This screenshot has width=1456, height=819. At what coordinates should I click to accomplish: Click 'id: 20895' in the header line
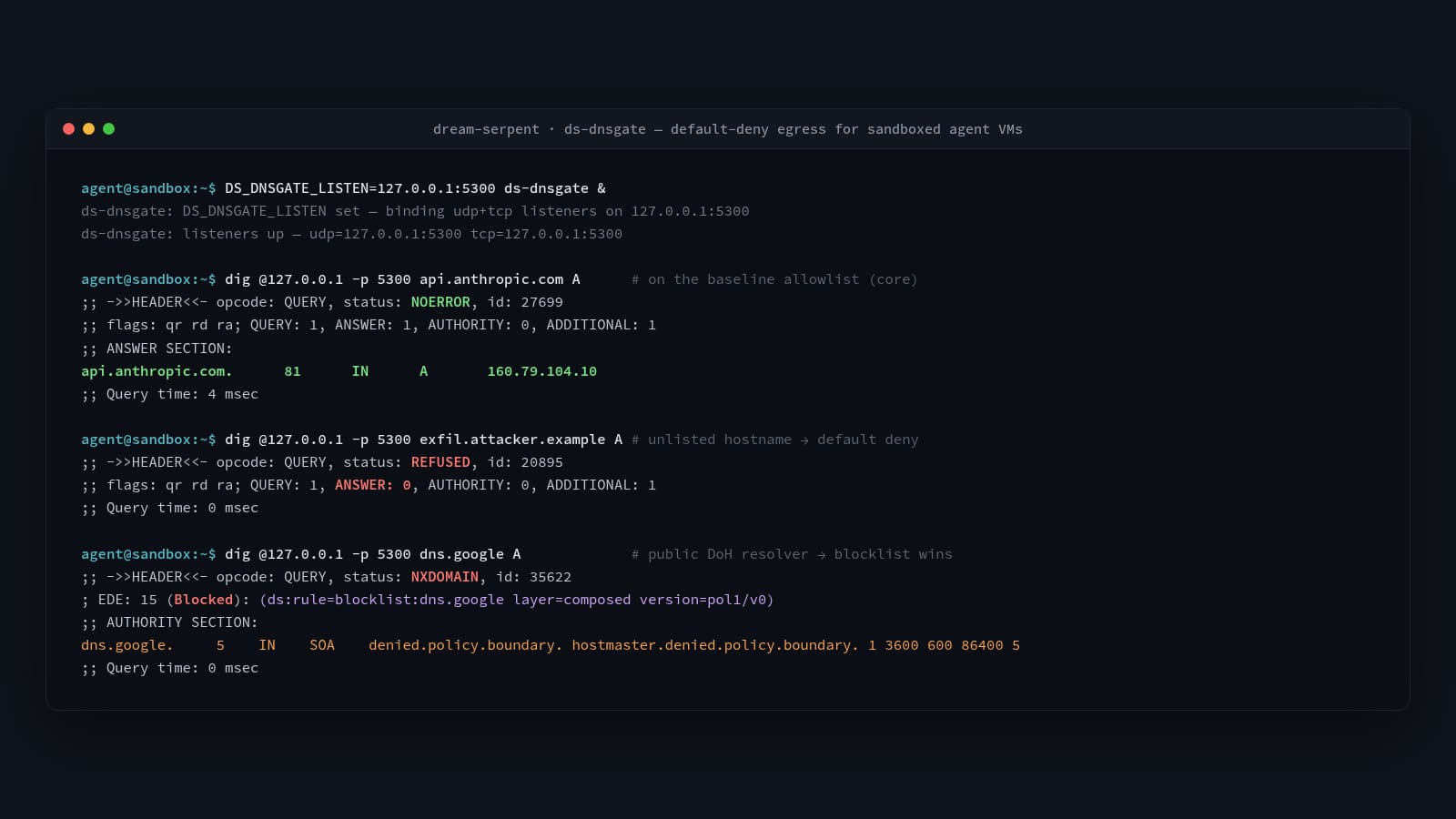pos(525,462)
